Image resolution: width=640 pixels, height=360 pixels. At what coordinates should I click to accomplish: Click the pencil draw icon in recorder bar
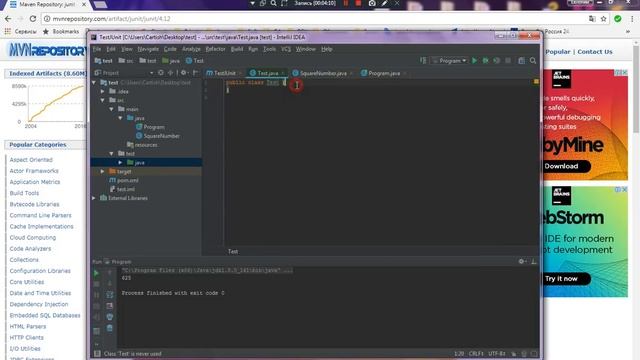[x=384, y=3]
